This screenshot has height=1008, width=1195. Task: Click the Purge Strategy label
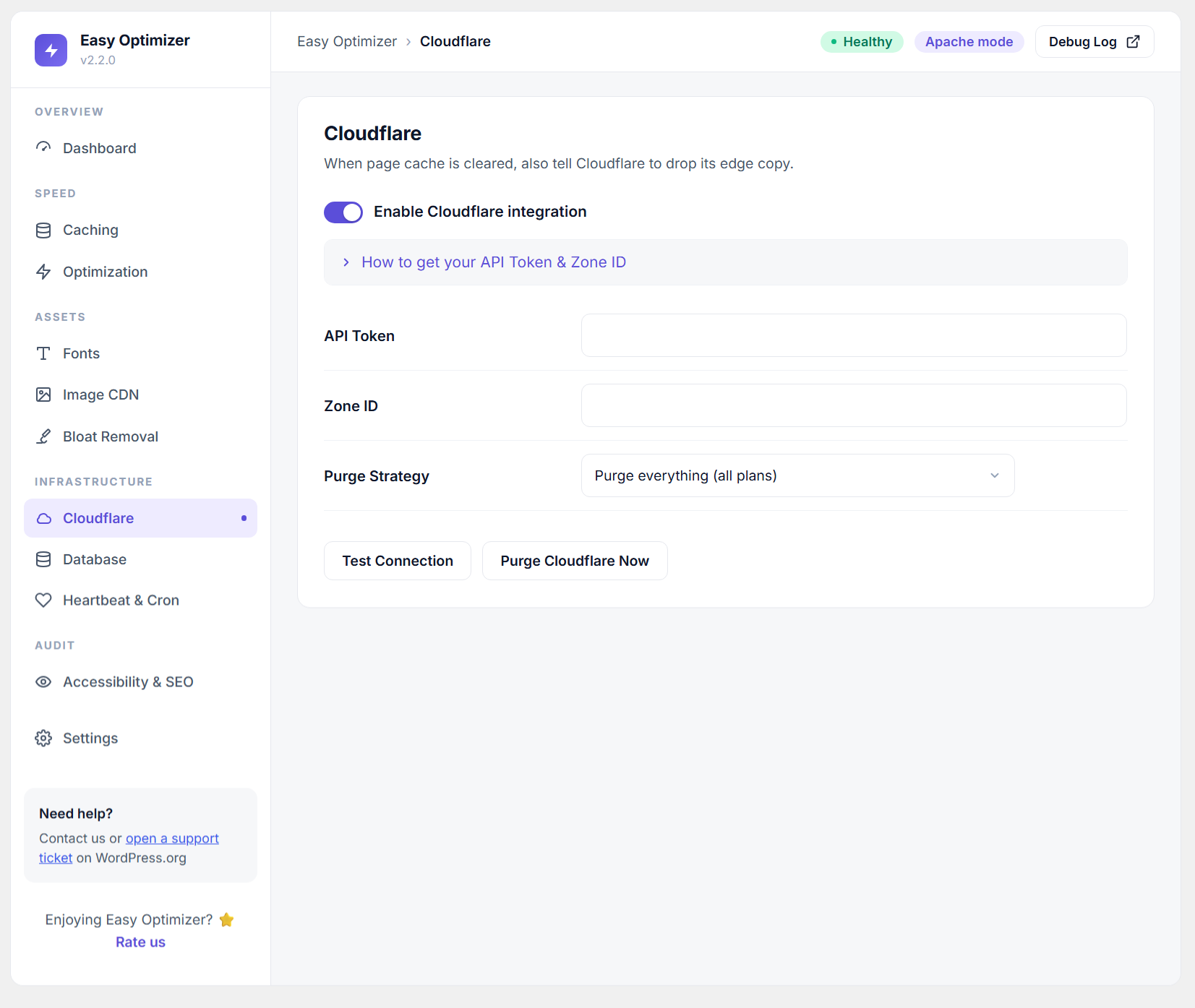click(x=377, y=476)
